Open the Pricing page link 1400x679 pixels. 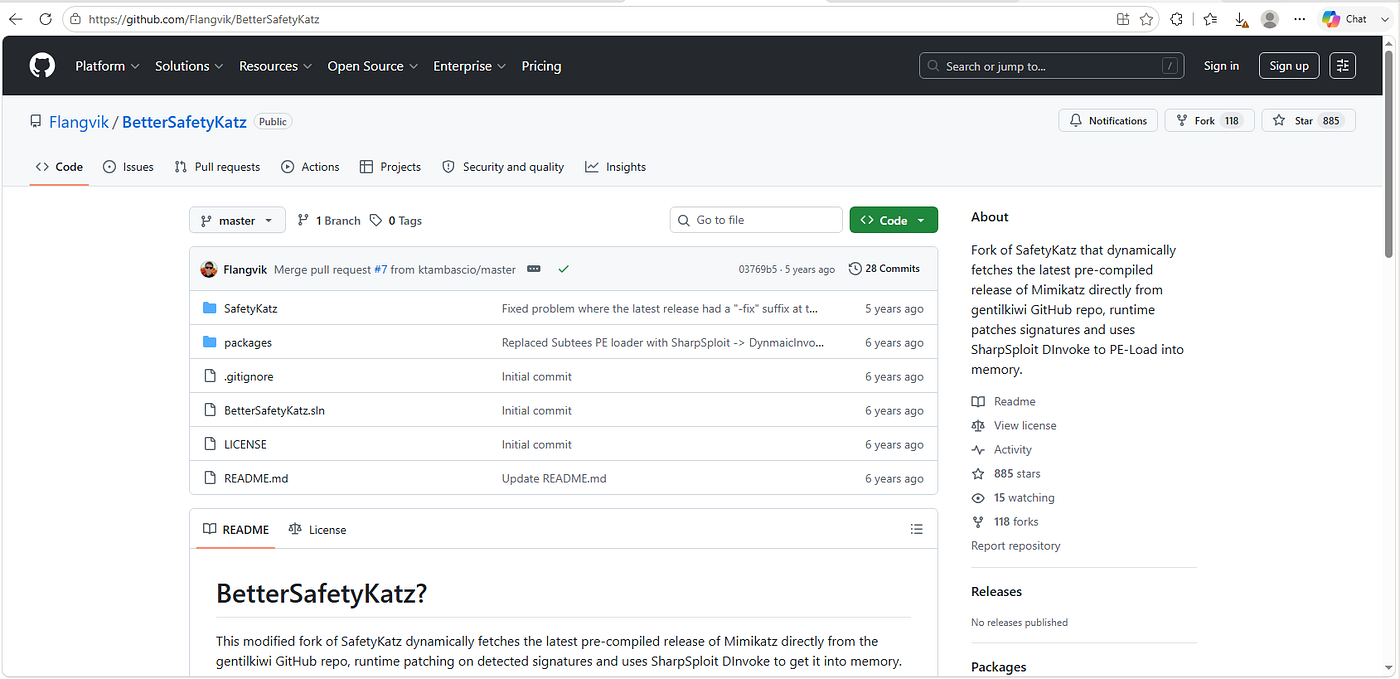541,66
